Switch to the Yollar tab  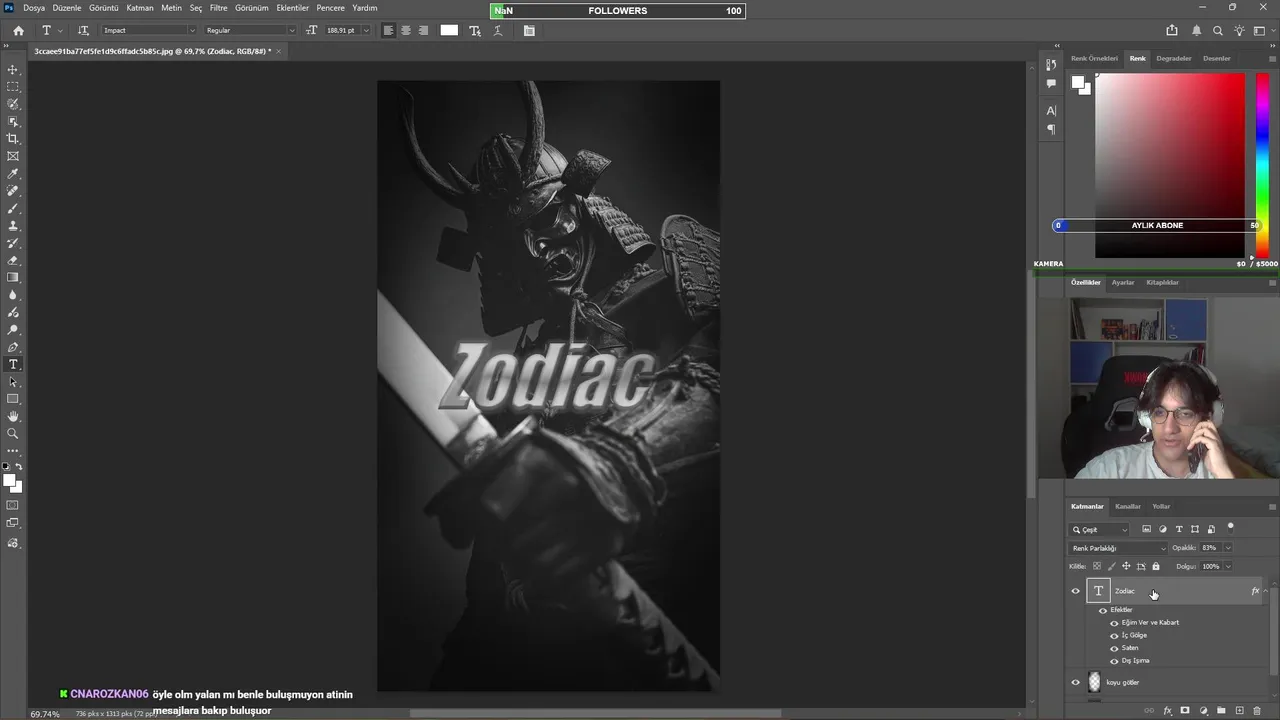coord(1161,506)
